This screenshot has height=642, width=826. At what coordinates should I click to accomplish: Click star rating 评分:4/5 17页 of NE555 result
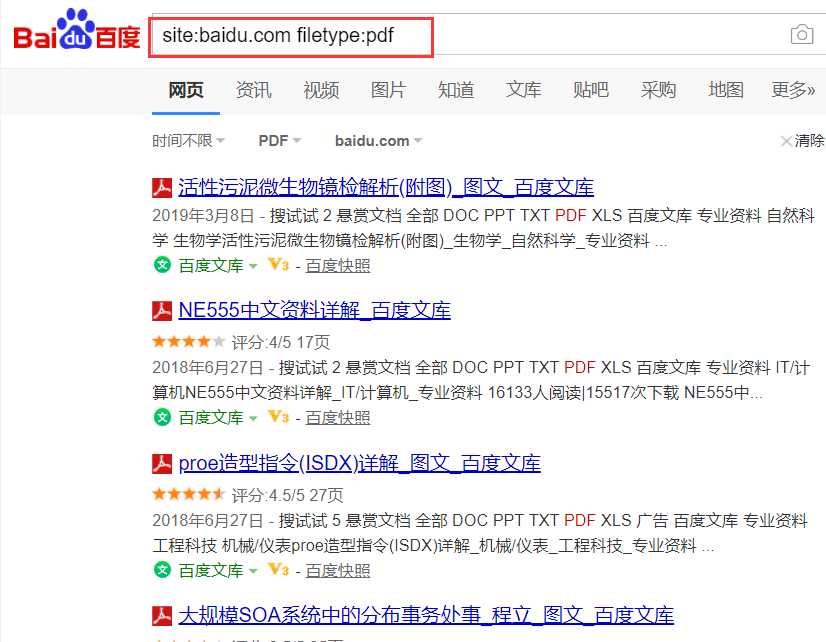[x=241, y=342]
